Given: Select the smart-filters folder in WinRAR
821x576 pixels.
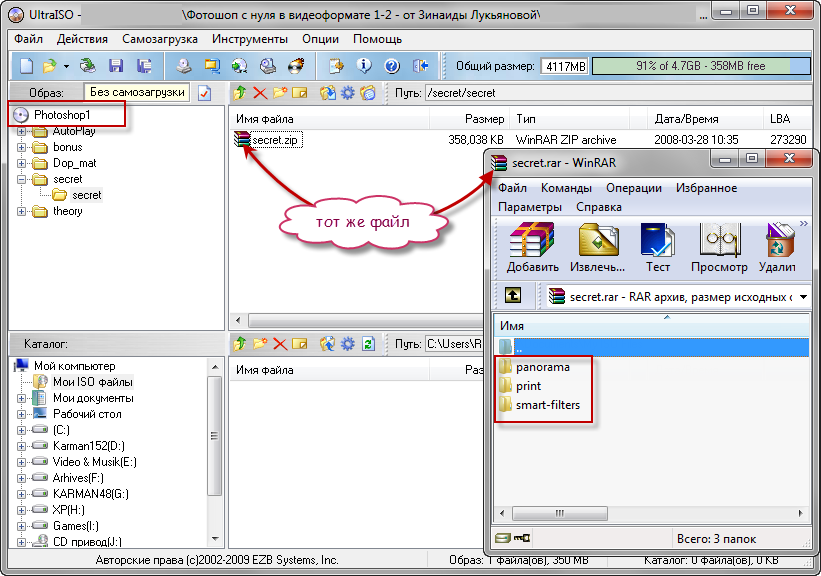Looking at the screenshot, I should tap(548, 405).
